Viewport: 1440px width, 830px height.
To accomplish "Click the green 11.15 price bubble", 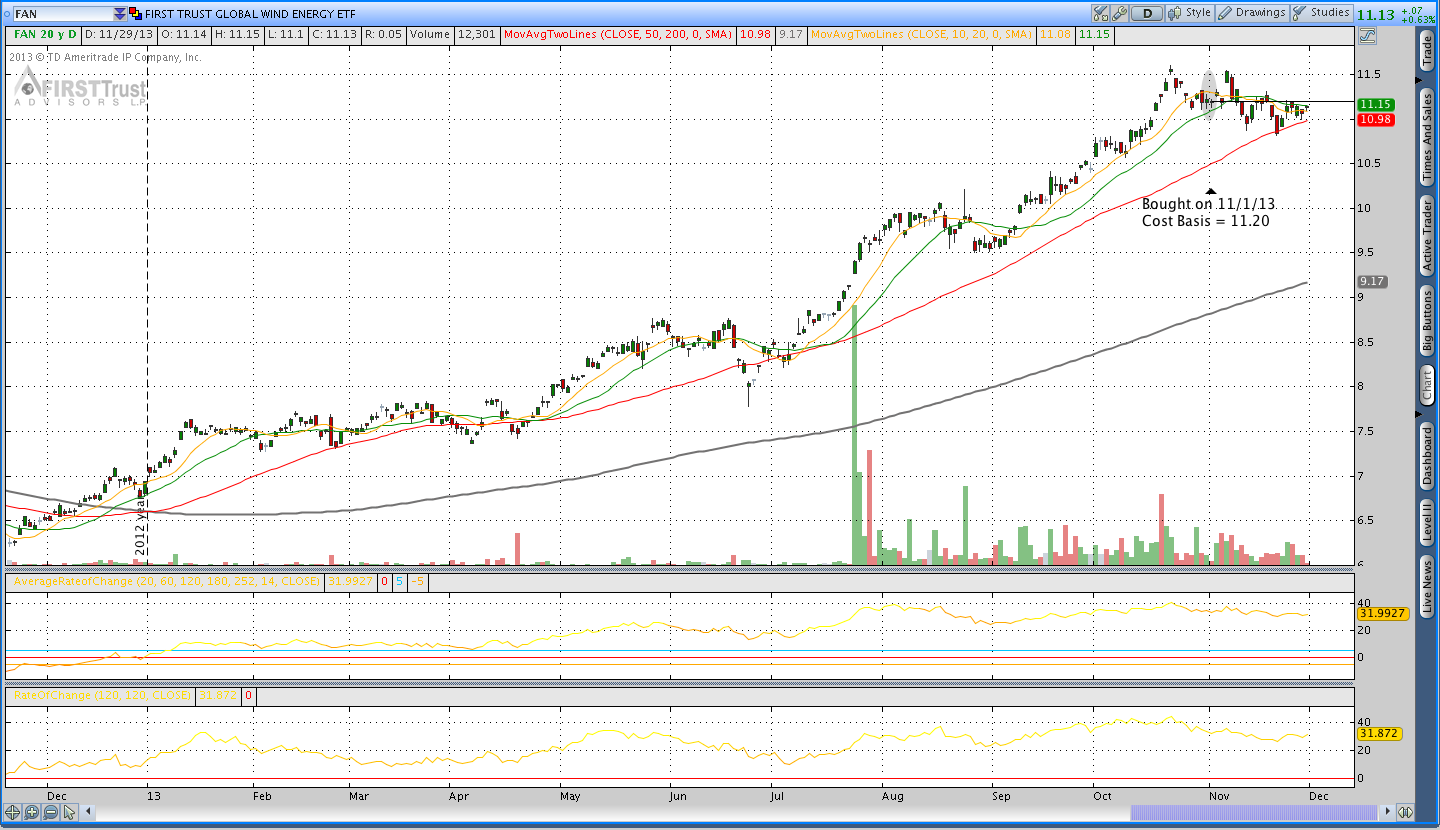I will (x=1376, y=104).
